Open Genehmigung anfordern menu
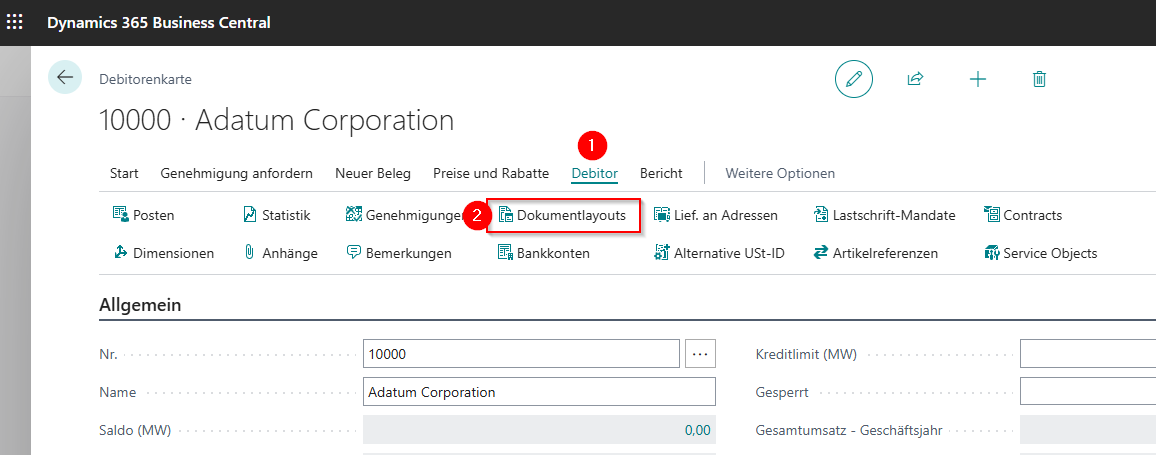The width and height of the screenshot is (1156, 455). (237, 174)
